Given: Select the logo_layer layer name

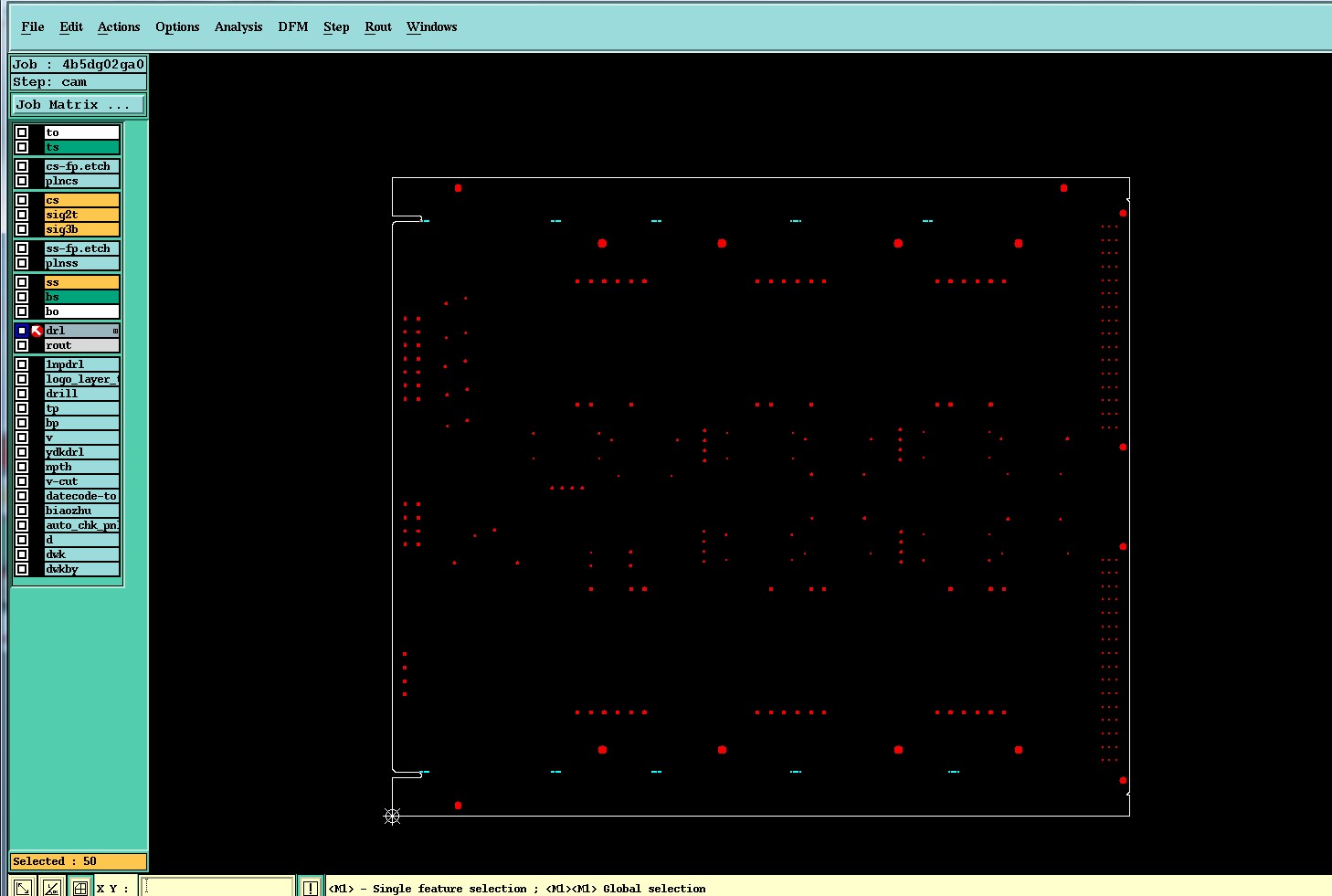Looking at the screenshot, I should point(81,379).
